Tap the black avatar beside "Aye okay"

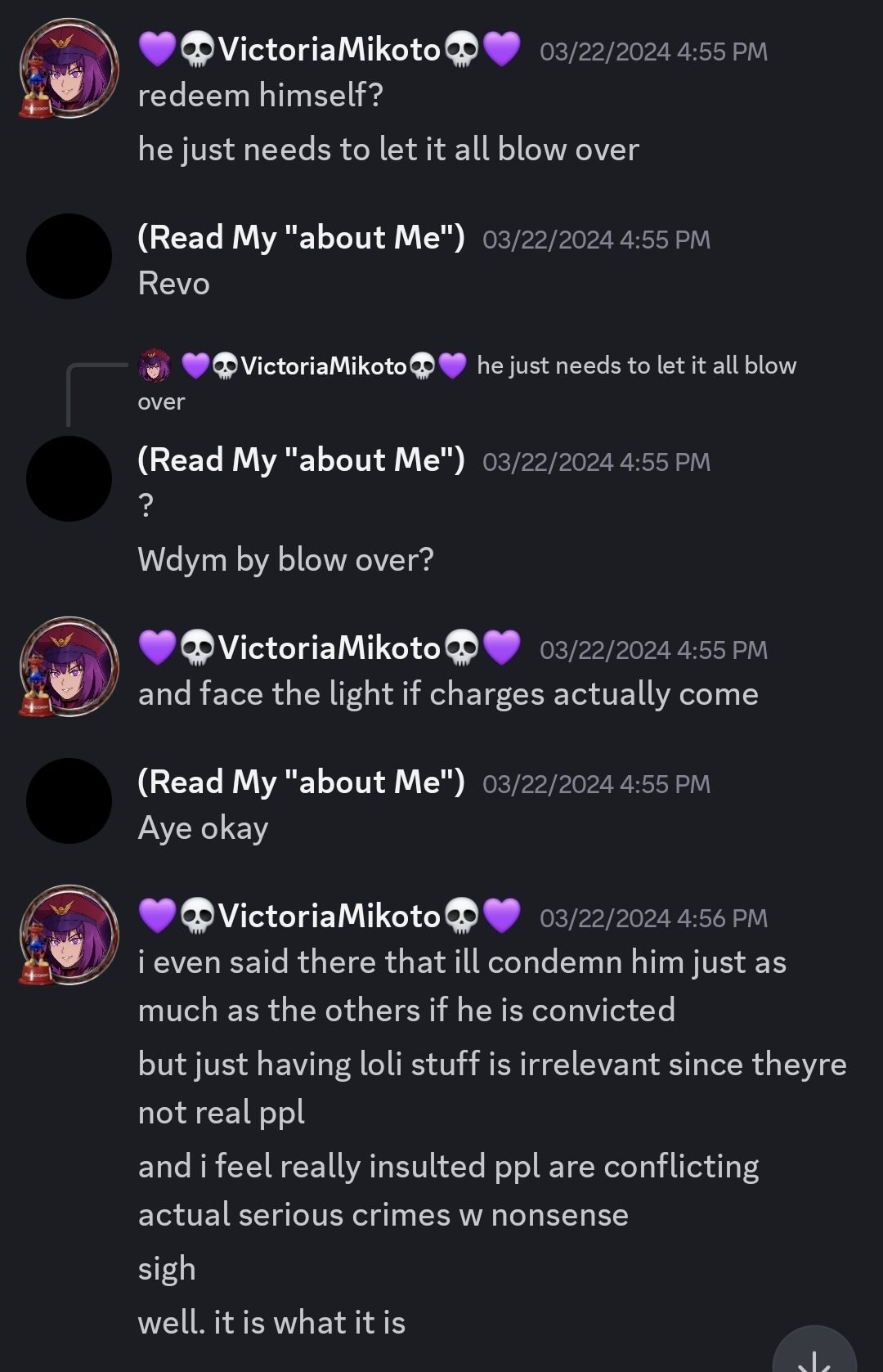point(69,801)
